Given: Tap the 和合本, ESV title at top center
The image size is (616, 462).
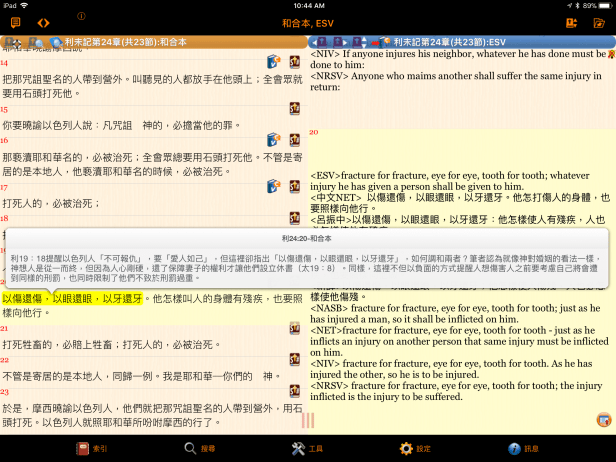Looking at the screenshot, I should point(308,22).
